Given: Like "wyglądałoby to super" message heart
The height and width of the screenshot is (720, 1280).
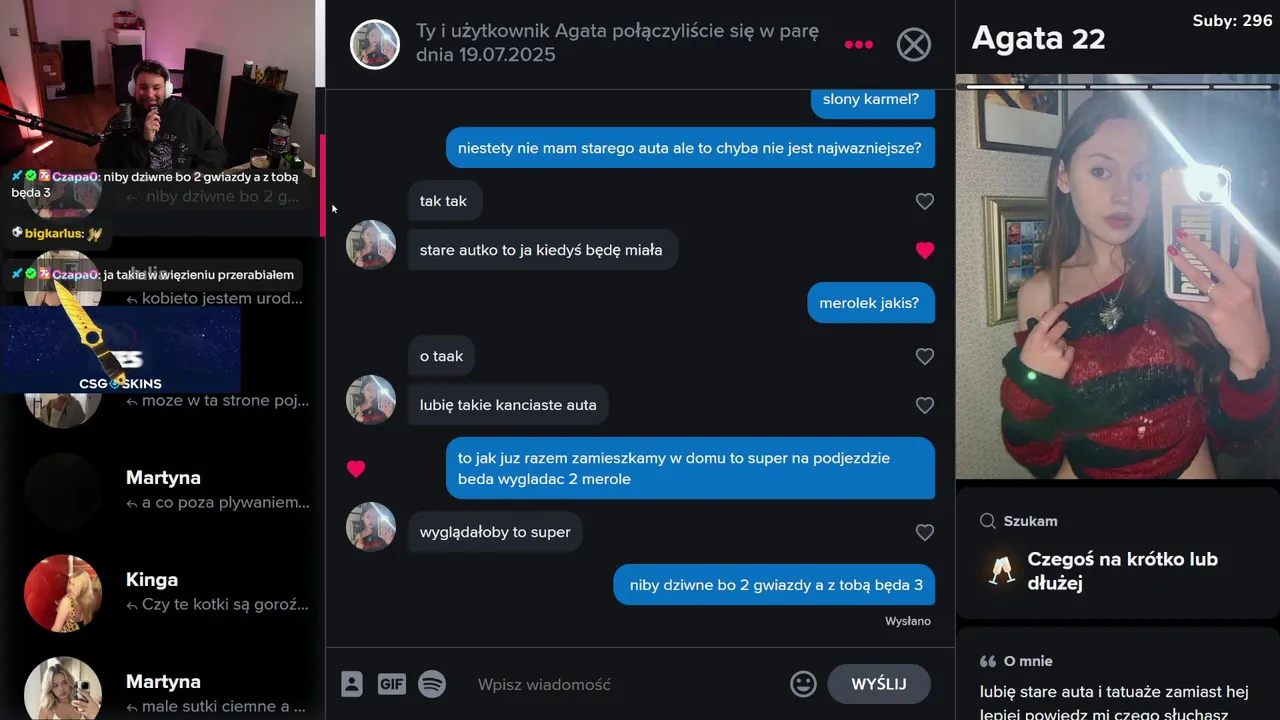Looking at the screenshot, I should point(925,532).
